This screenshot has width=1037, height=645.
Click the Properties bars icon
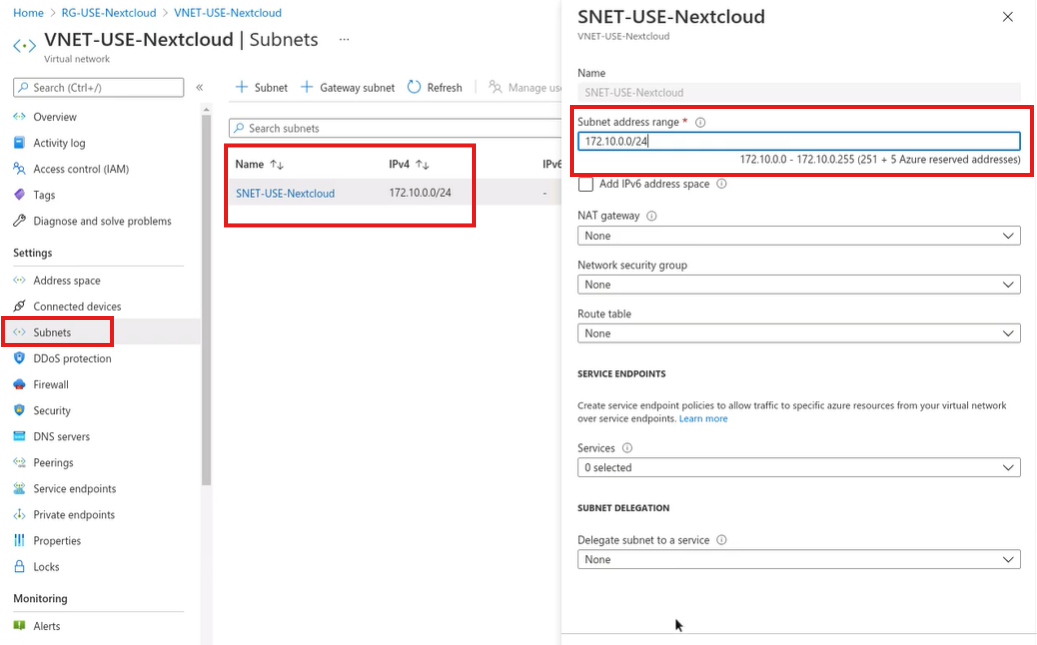(x=19, y=540)
